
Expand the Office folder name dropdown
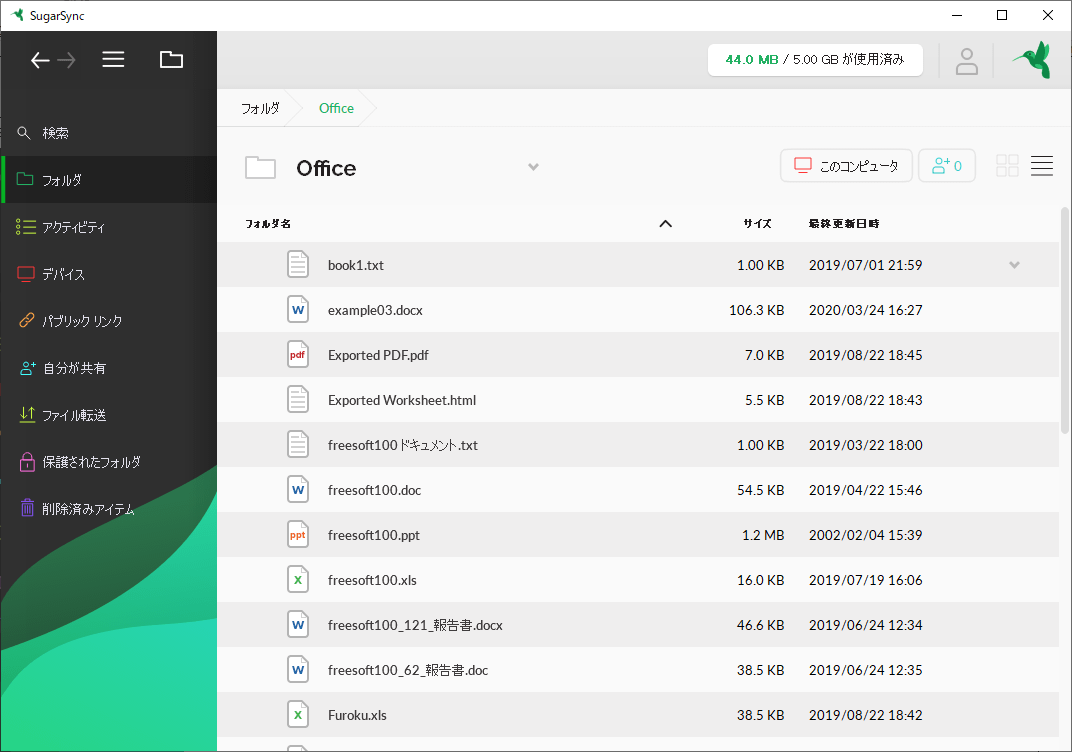point(533,167)
